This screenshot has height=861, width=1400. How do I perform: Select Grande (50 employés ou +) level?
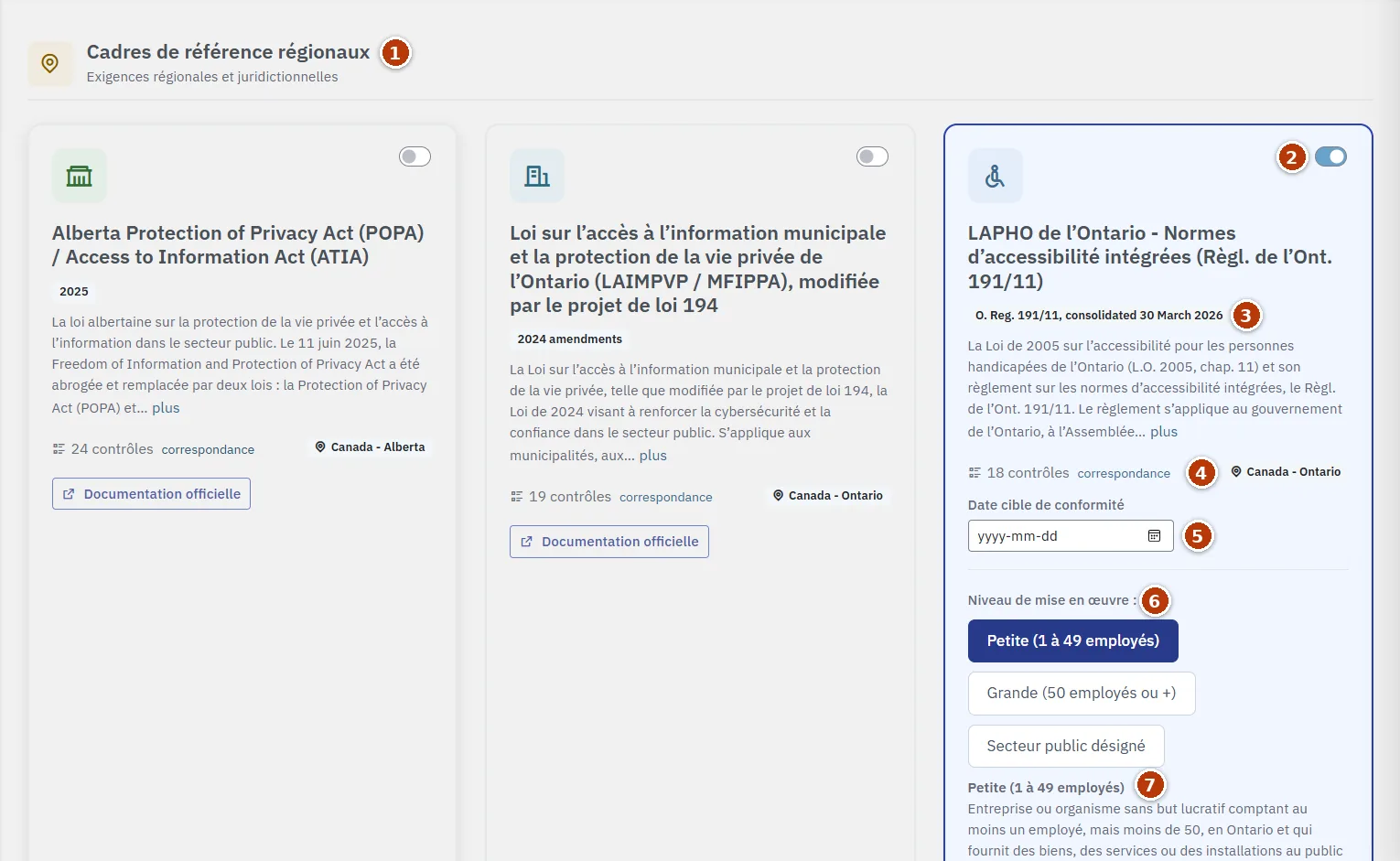coord(1082,694)
